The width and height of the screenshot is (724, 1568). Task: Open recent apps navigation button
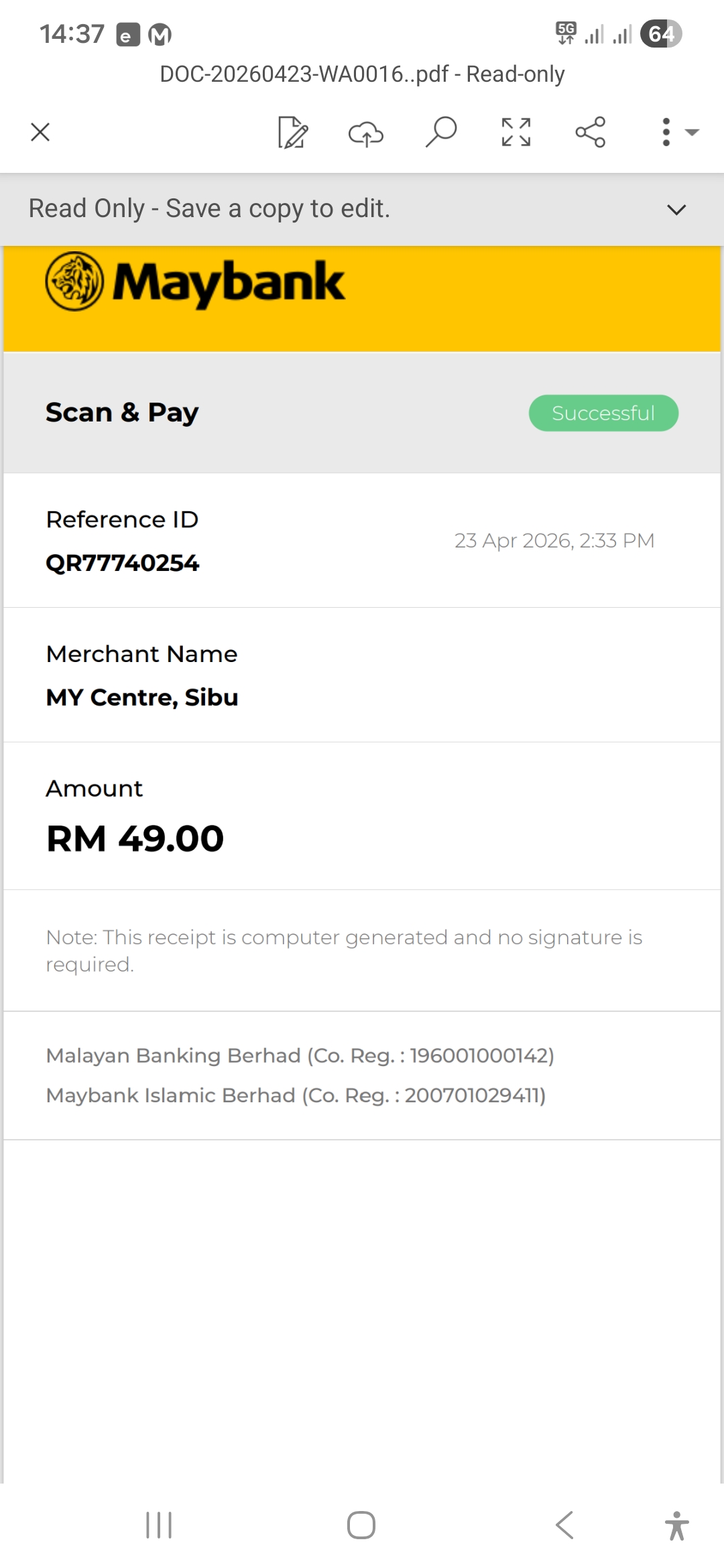159,1525
